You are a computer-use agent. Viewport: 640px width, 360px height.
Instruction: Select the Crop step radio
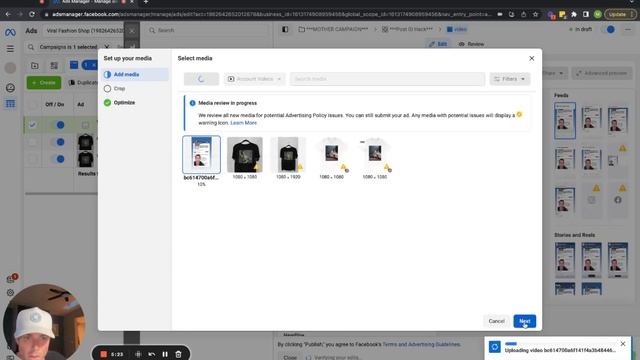(x=107, y=89)
